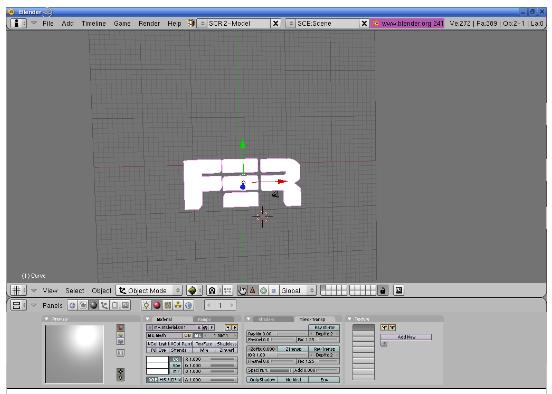Screen dimensions: 552x394
Task: Open the Timeline menu
Action: (94, 24)
